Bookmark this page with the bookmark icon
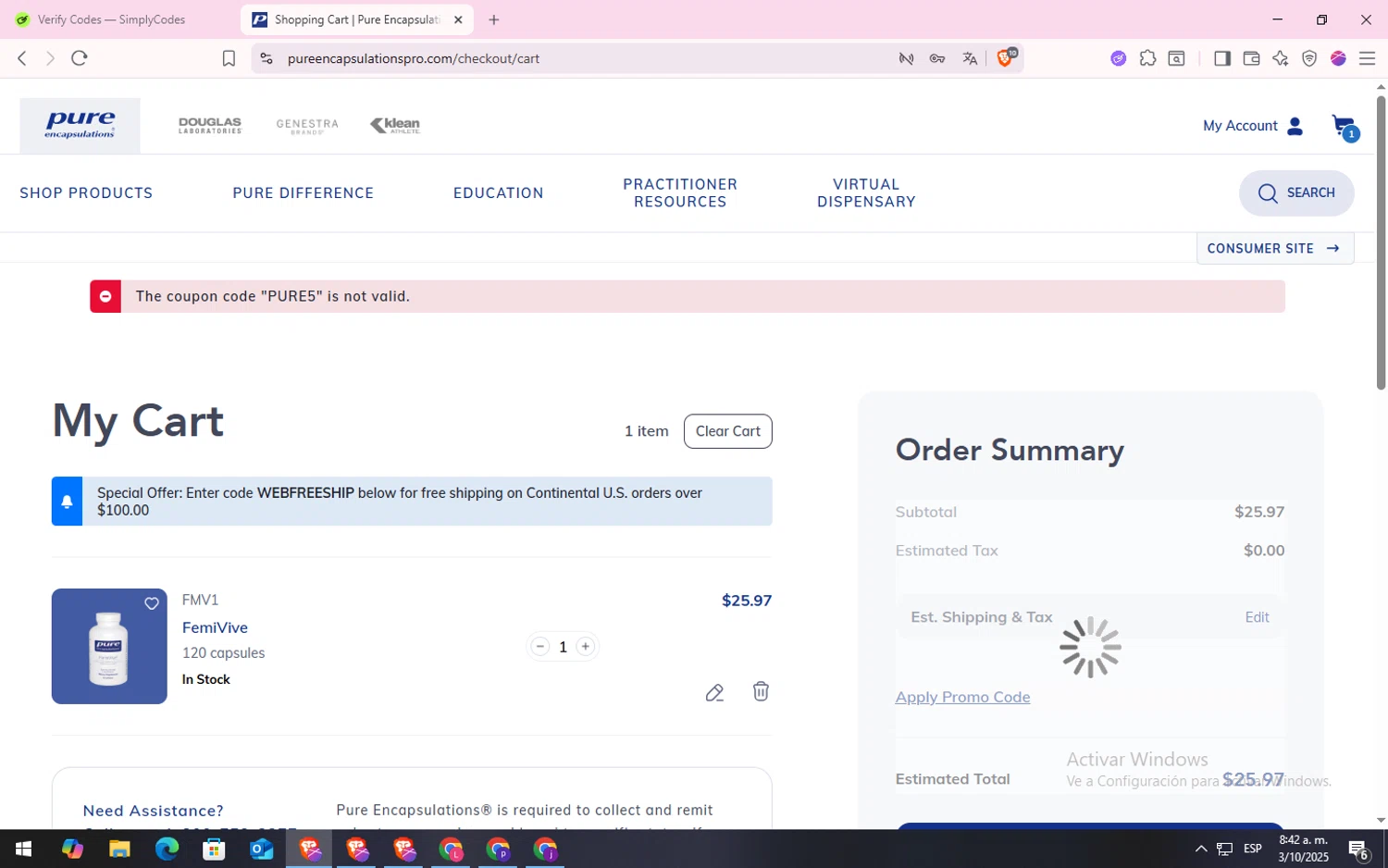1388x868 pixels. [x=229, y=58]
